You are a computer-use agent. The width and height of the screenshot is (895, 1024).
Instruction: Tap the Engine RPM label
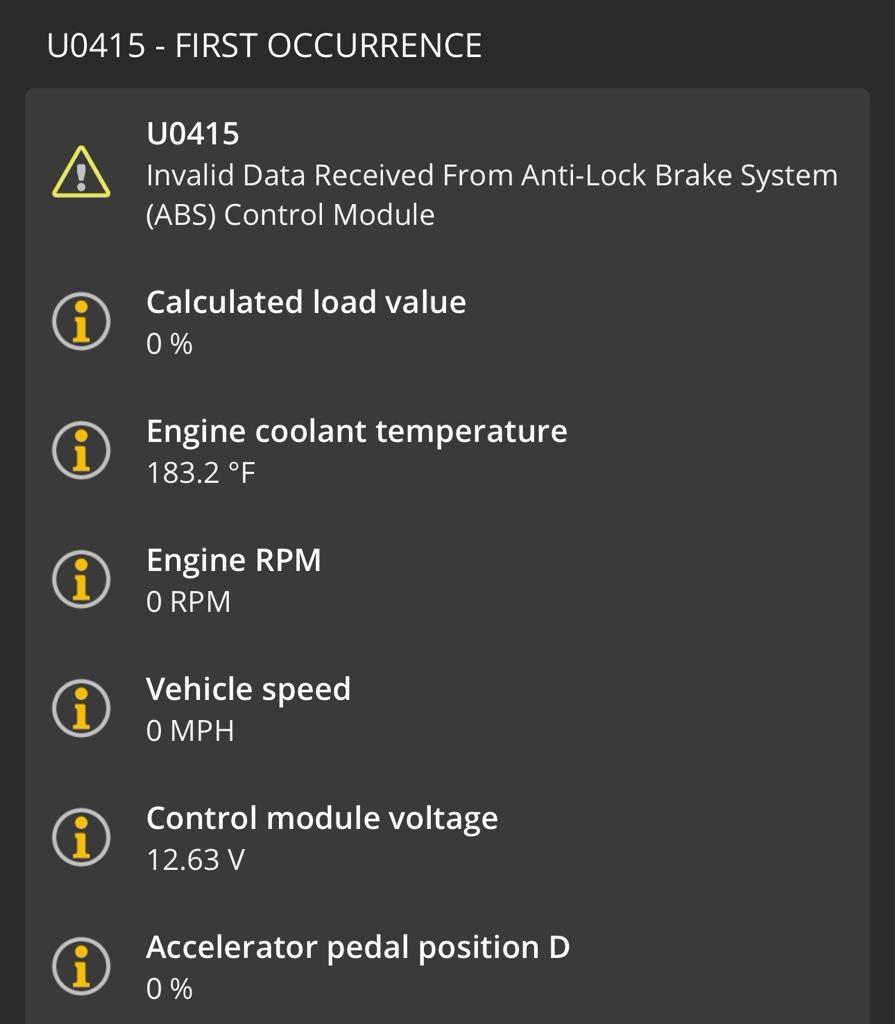tap(234, 560)
